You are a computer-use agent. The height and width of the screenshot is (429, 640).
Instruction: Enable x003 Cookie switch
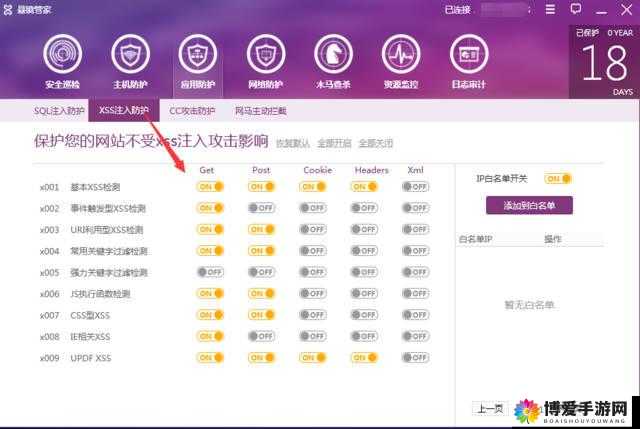313,229
